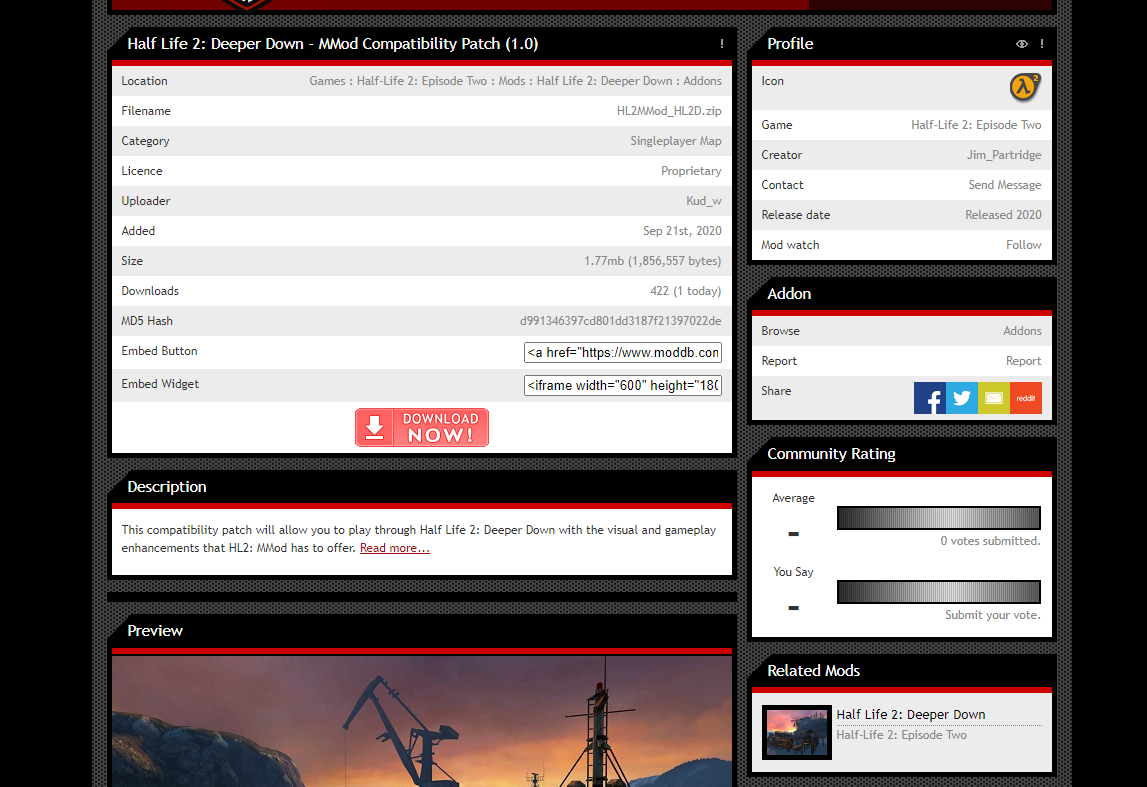Select the Embed Widget iframe code field
Screen dimensions: 1147x787
coord(623,385)
